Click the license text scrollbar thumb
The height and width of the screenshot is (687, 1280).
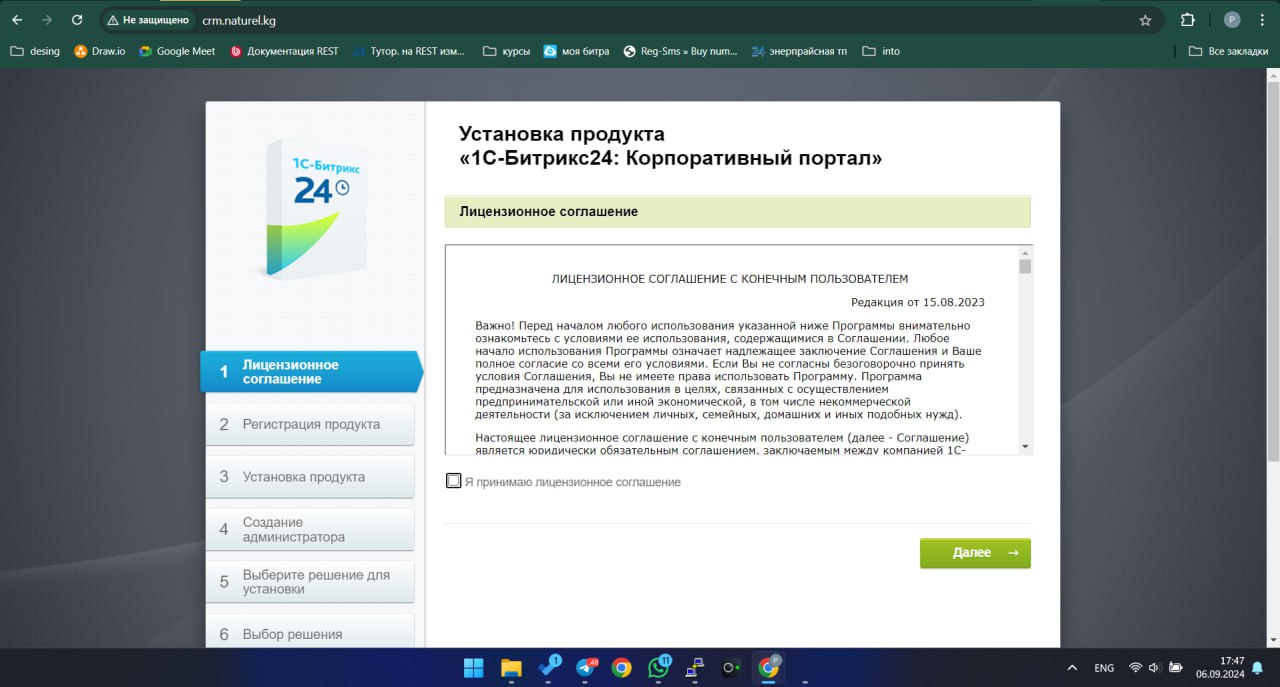(x=1025, y=267)
